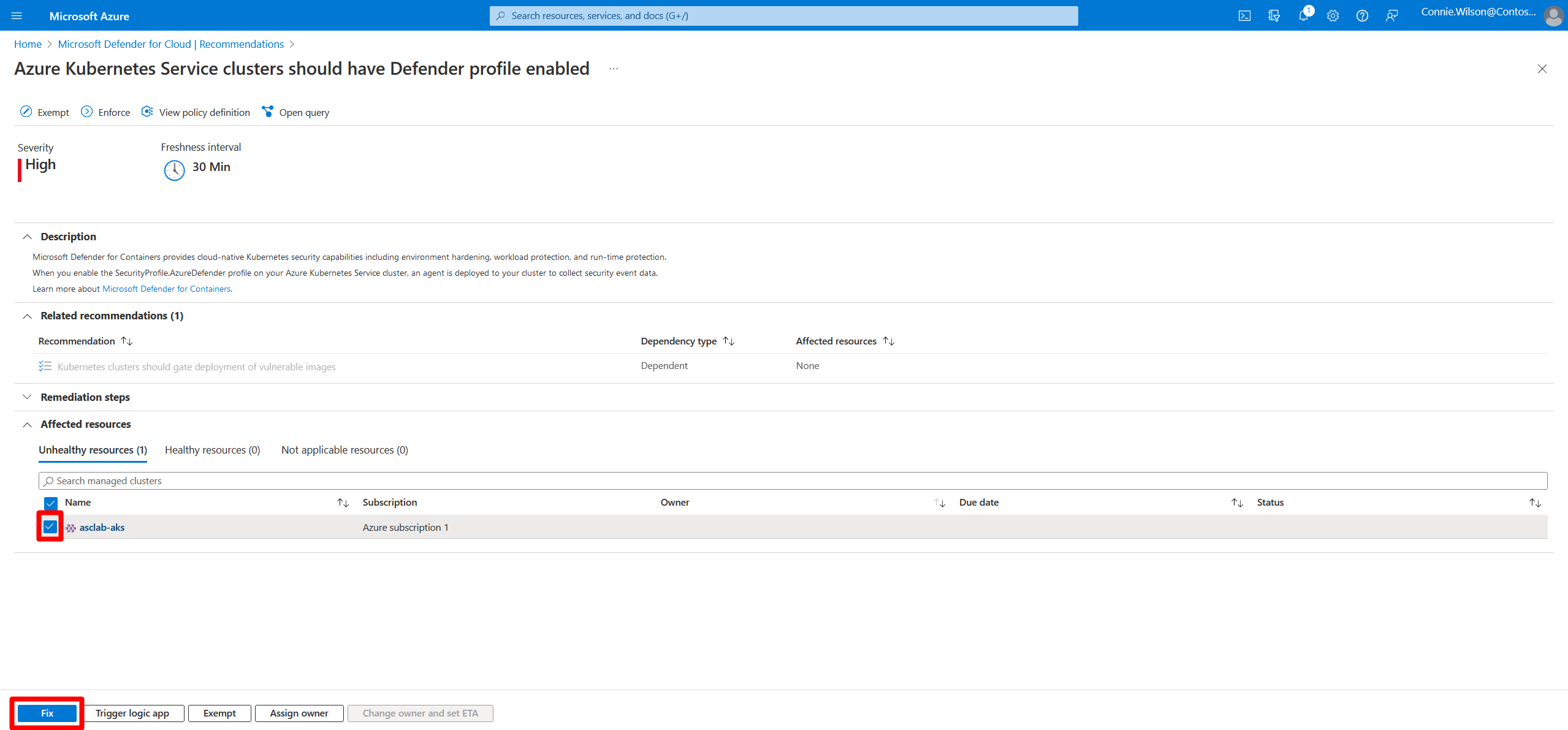Collapse the Description section
Viewport: 1568px width, 730px height.
pos(27,237)
